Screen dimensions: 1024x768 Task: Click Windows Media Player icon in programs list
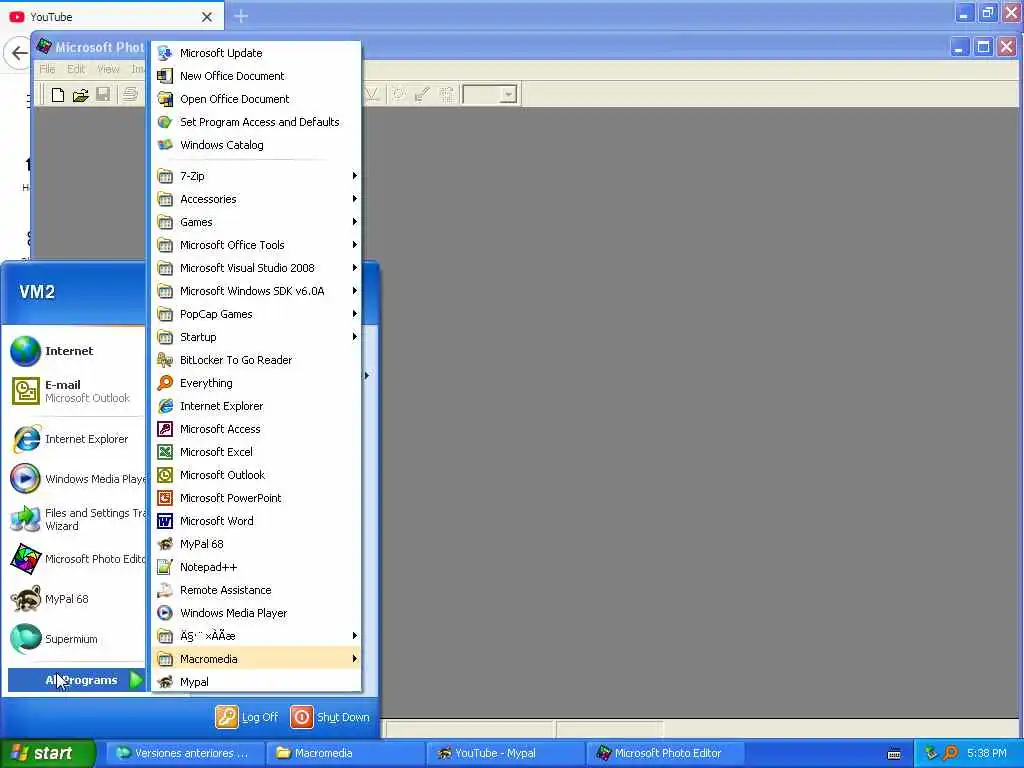pyautogui.click(x=165, y=613)
